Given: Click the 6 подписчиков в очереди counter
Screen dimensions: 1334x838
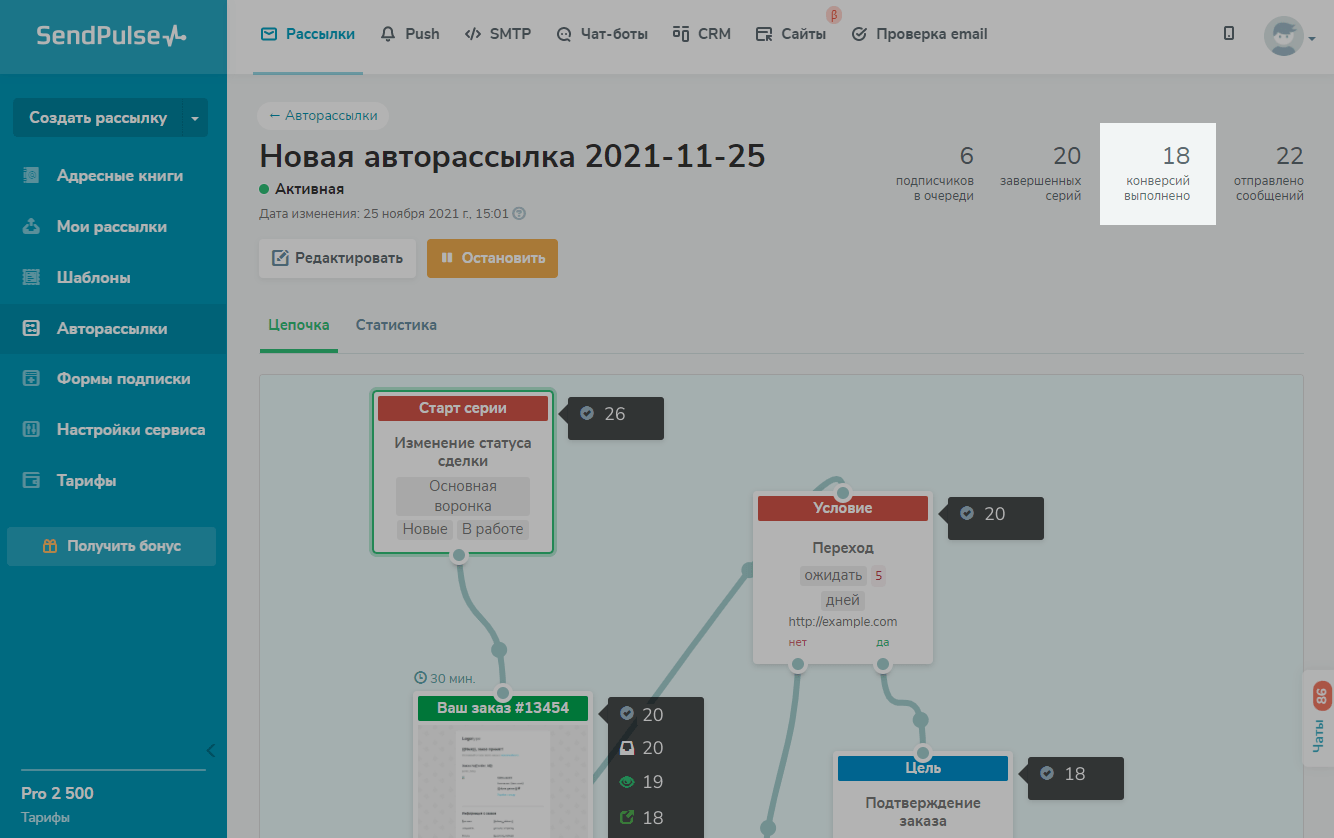Looking at the screenshot, I should point(936,174).
